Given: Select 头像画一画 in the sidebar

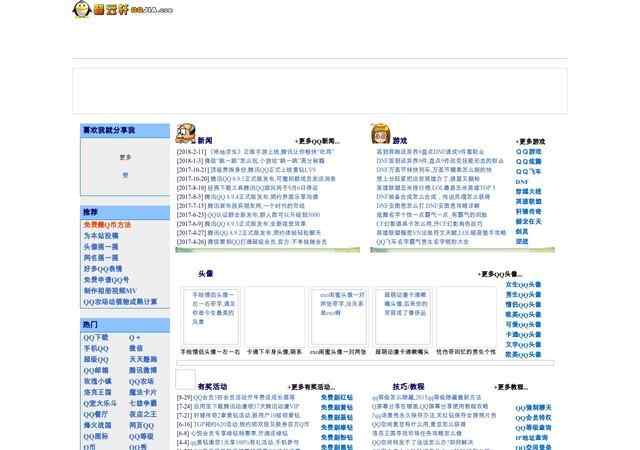Looking at the screenshot, I should pyautogui.click(x=101, y=246).
